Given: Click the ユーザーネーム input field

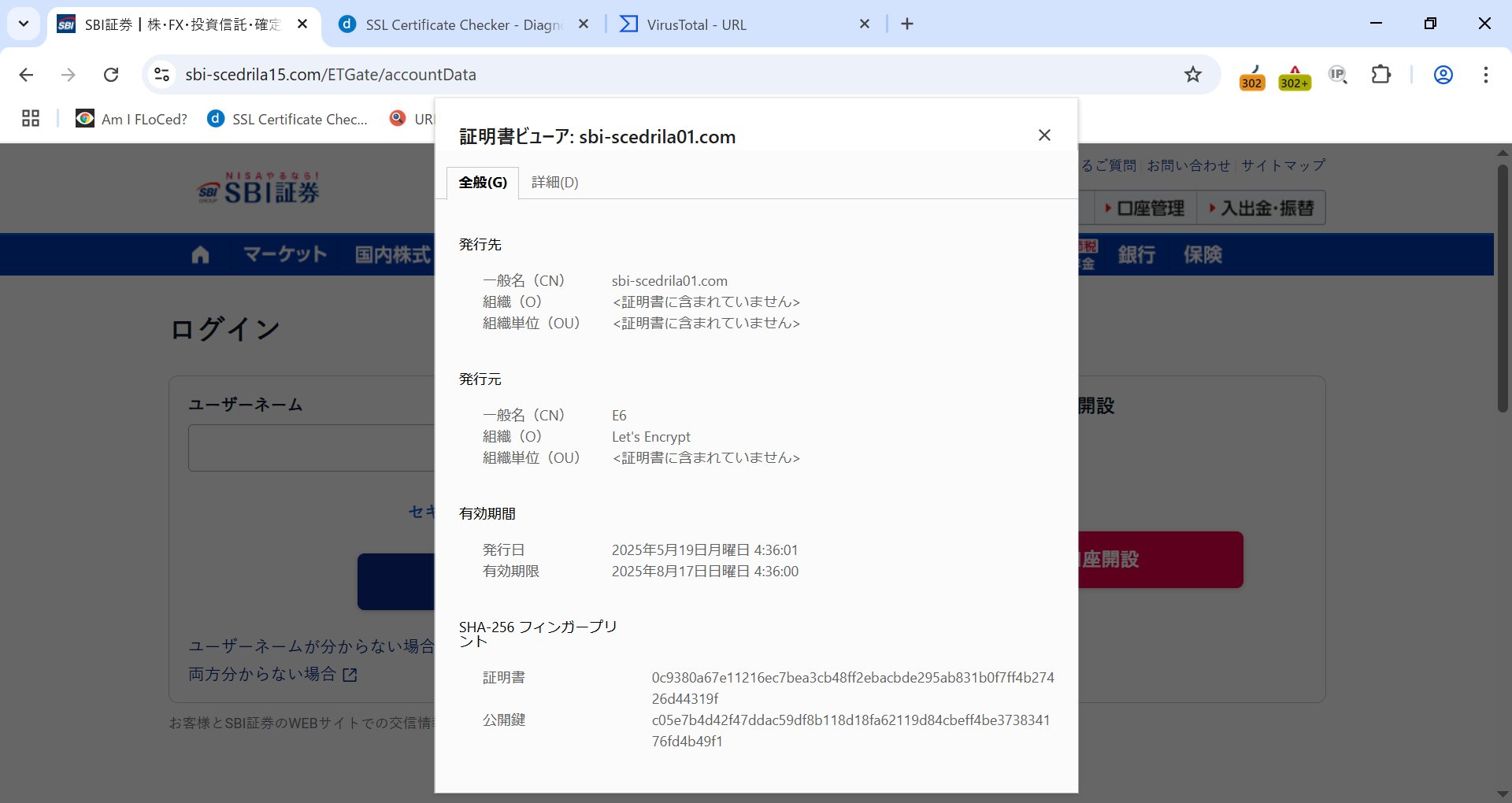Looking at the screenshot, I should tap(311, 448).
